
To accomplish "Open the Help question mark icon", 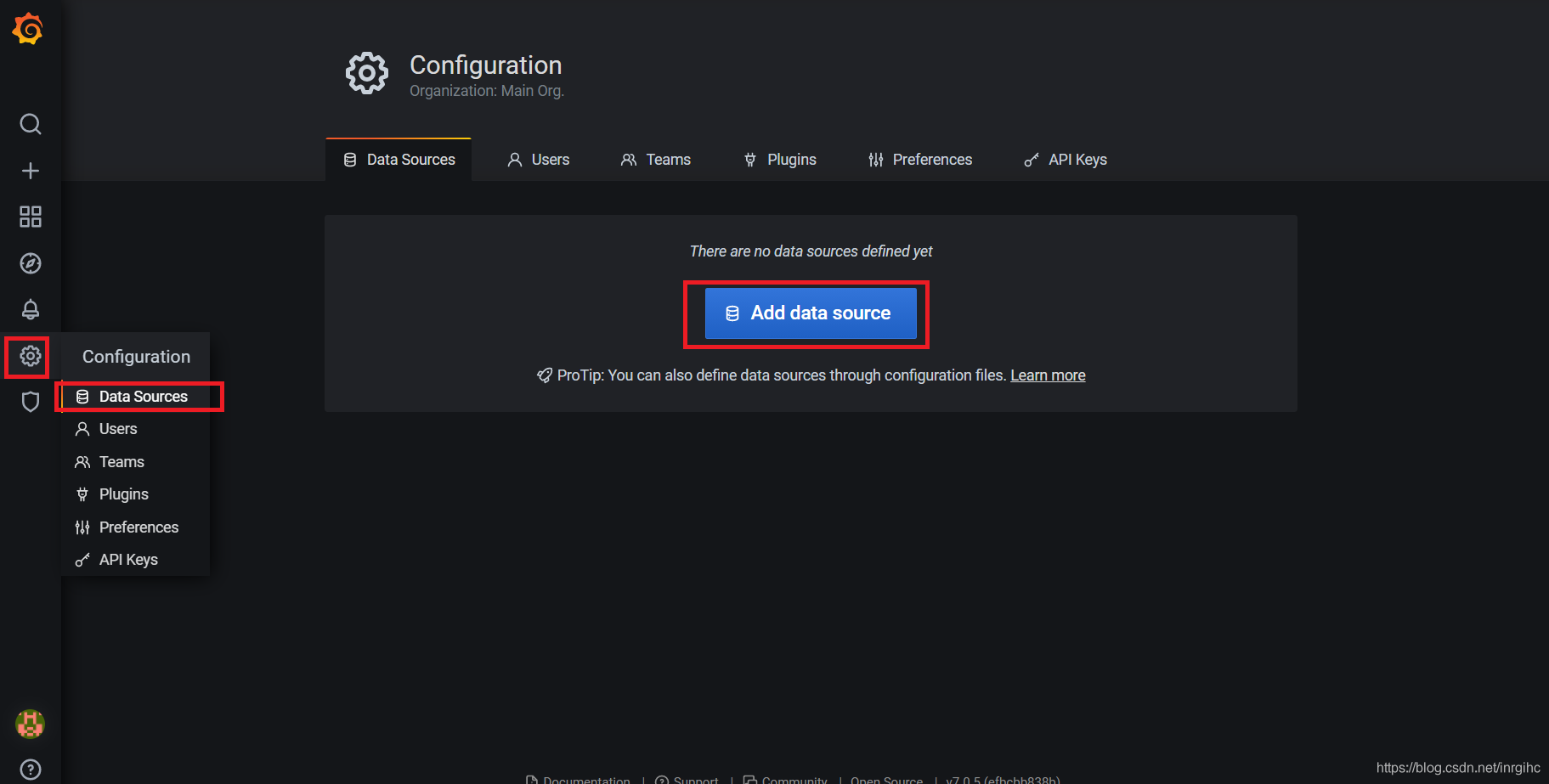I will coord(31,770).
